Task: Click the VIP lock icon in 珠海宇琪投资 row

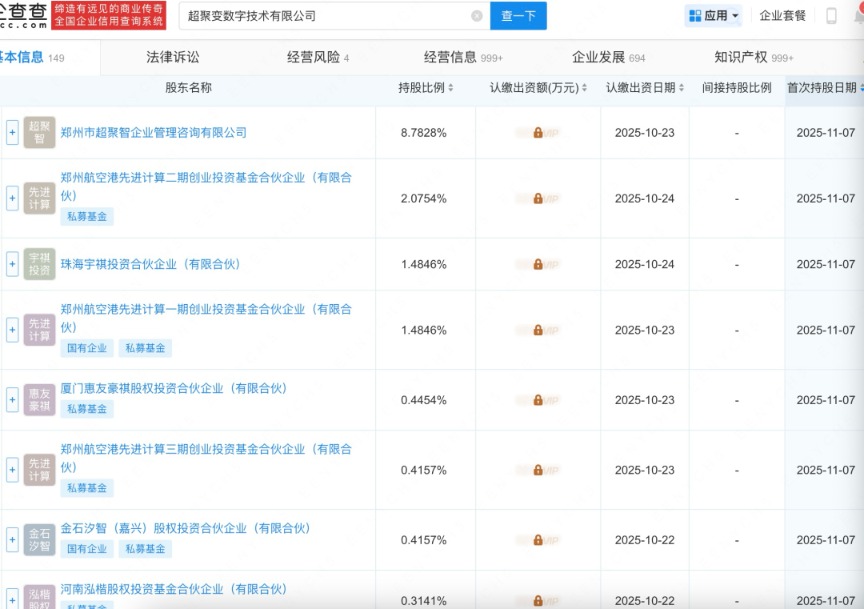Action: 538,264
